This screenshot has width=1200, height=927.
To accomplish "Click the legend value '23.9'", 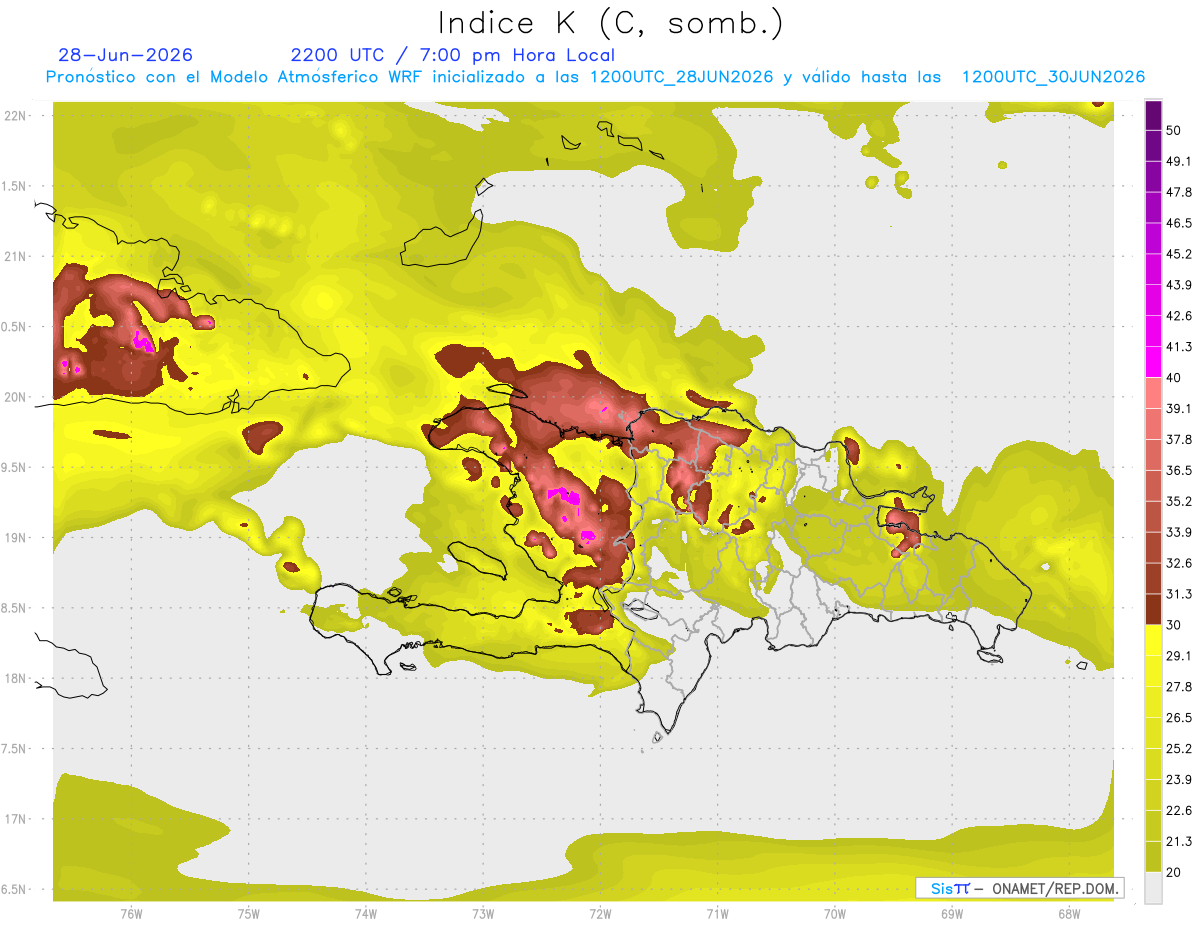I will pos(1179,780).
